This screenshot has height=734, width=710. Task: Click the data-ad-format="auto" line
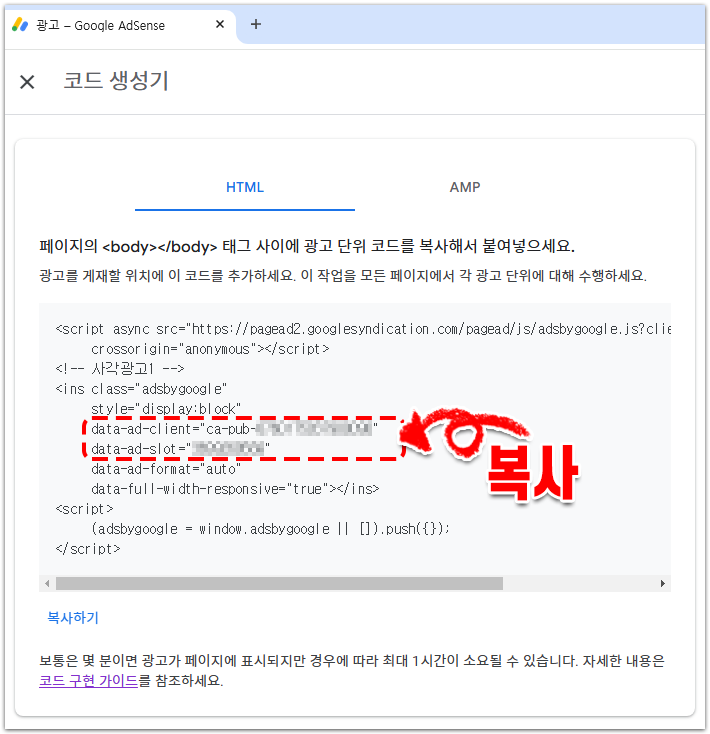pyautogui.click(x=166, y=469)
